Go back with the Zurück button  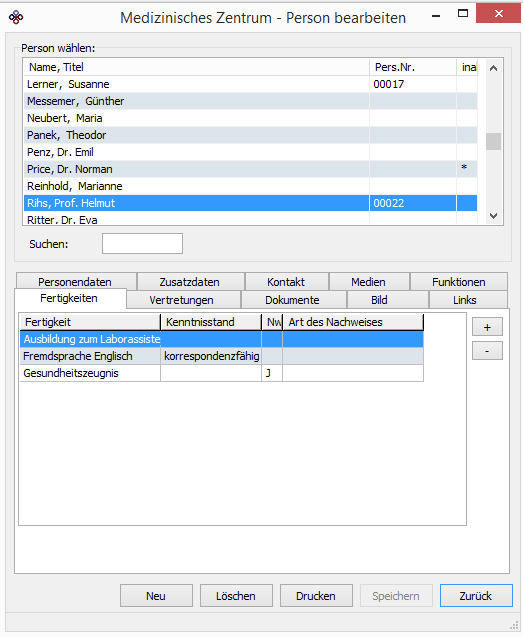click(476, 596)
